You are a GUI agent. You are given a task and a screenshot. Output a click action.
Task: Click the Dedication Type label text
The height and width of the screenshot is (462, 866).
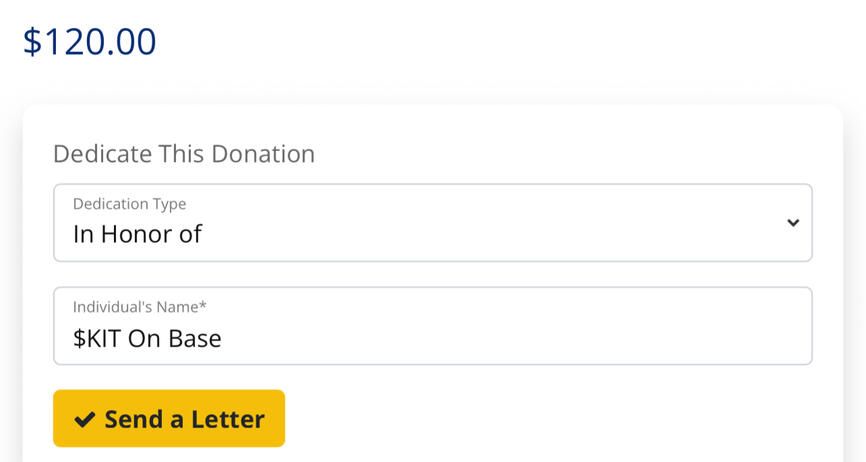(129, 204)
